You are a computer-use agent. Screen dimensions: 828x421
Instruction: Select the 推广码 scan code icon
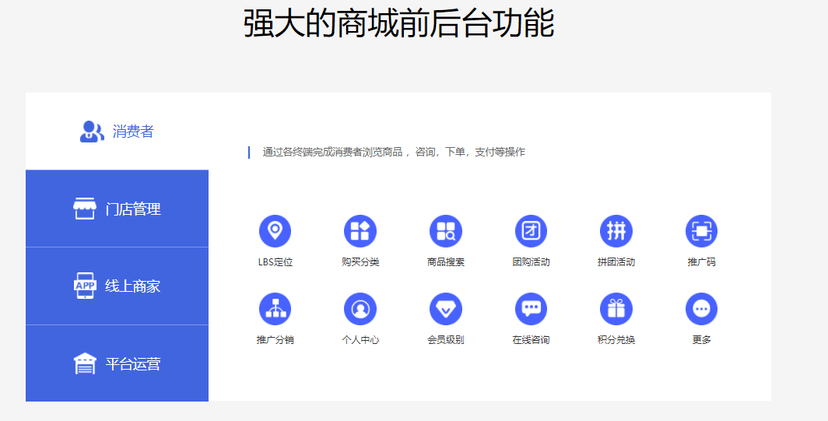701,231
